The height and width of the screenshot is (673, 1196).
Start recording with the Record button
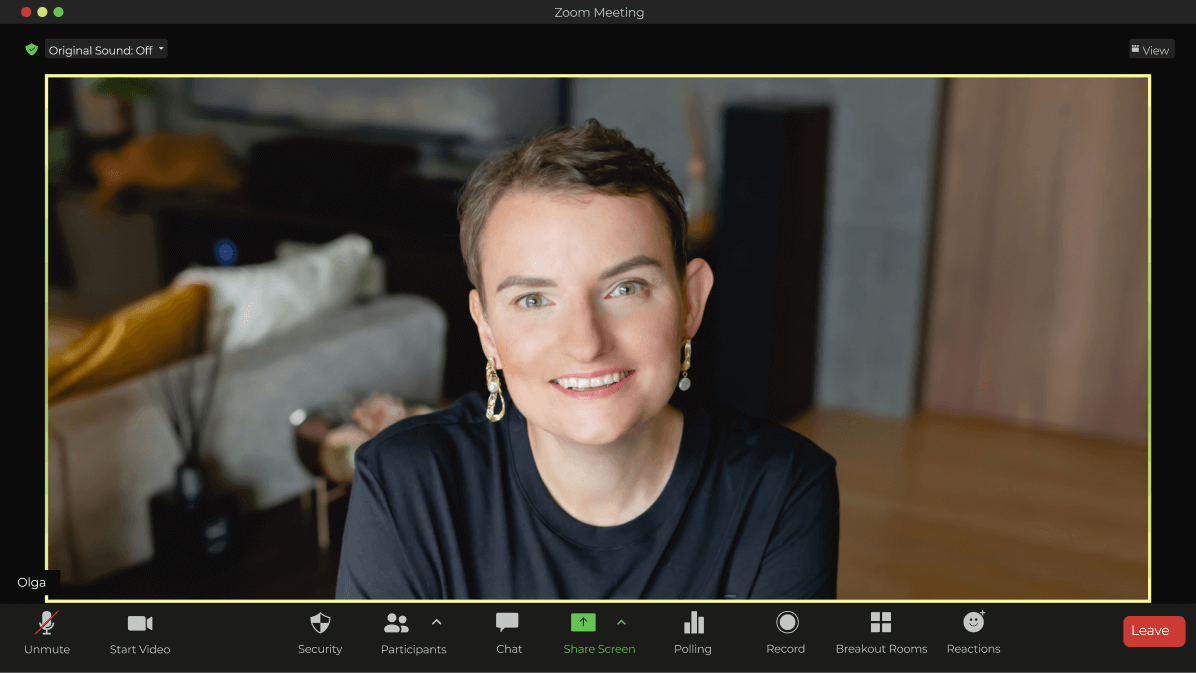[x=787, y=623]
